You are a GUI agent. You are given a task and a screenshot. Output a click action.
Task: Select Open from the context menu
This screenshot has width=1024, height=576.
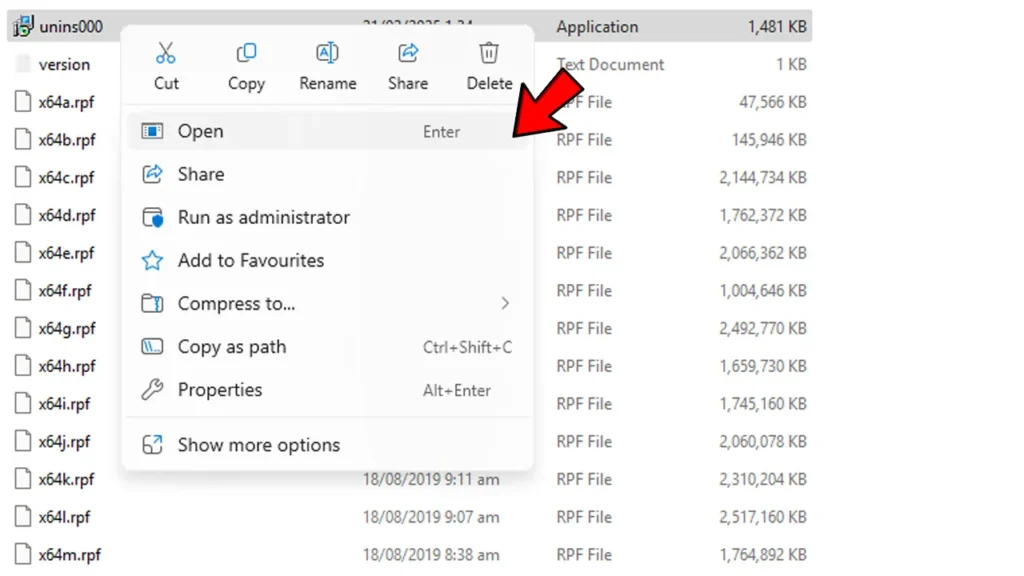(x=200, y=131)
